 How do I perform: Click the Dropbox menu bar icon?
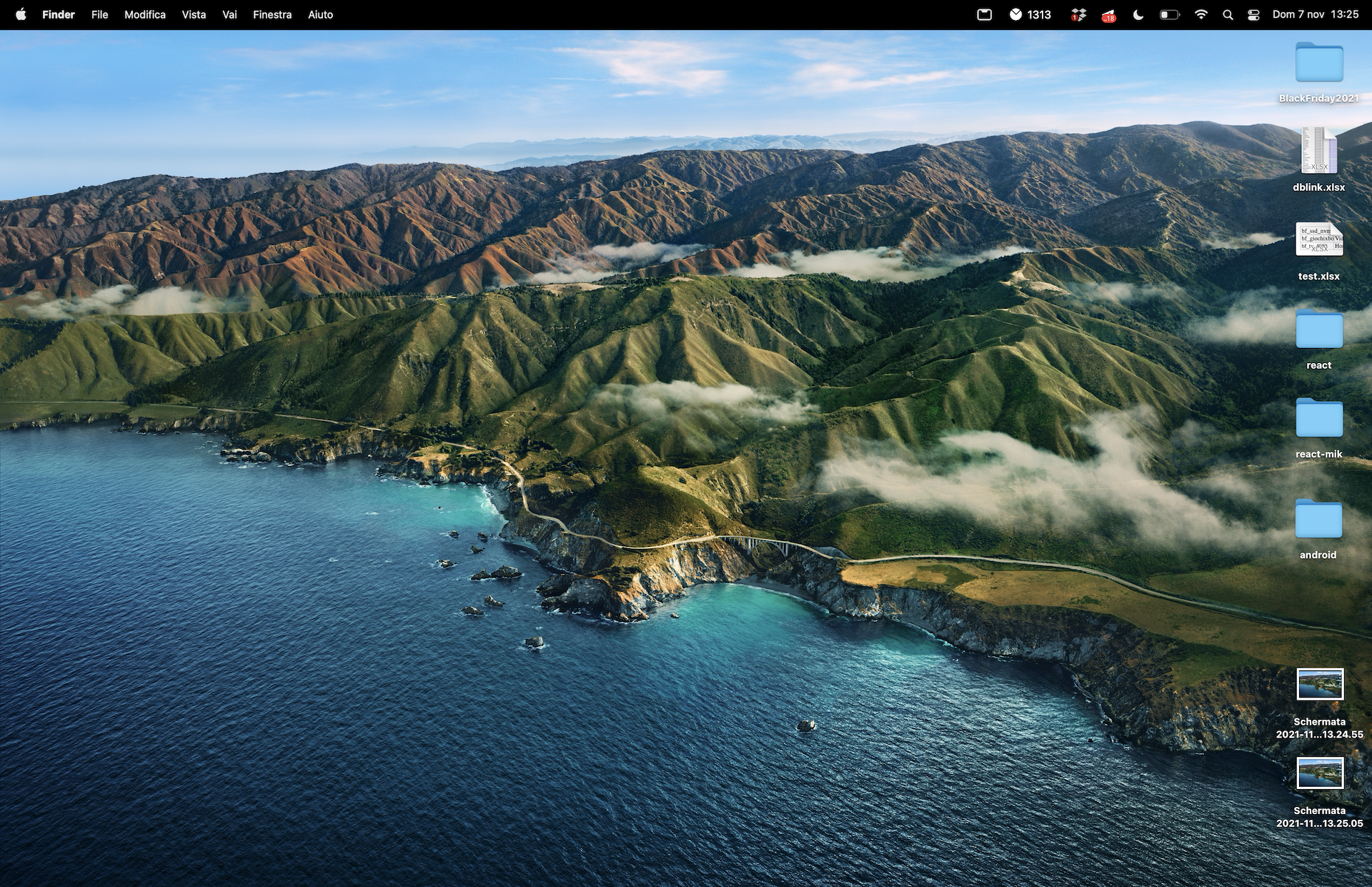pos(1078,14)
